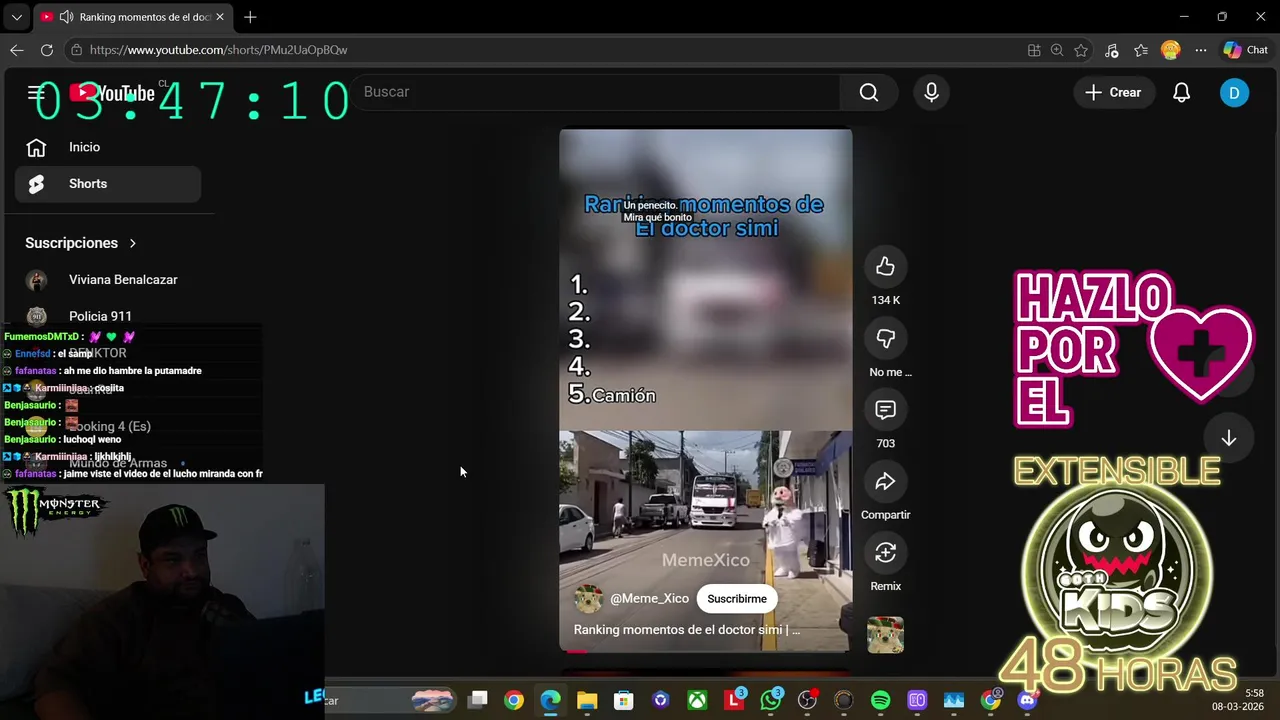Click the short video player frame
Image resolution: width=1280 pixels, height=720 pixels.
(706, 390)
